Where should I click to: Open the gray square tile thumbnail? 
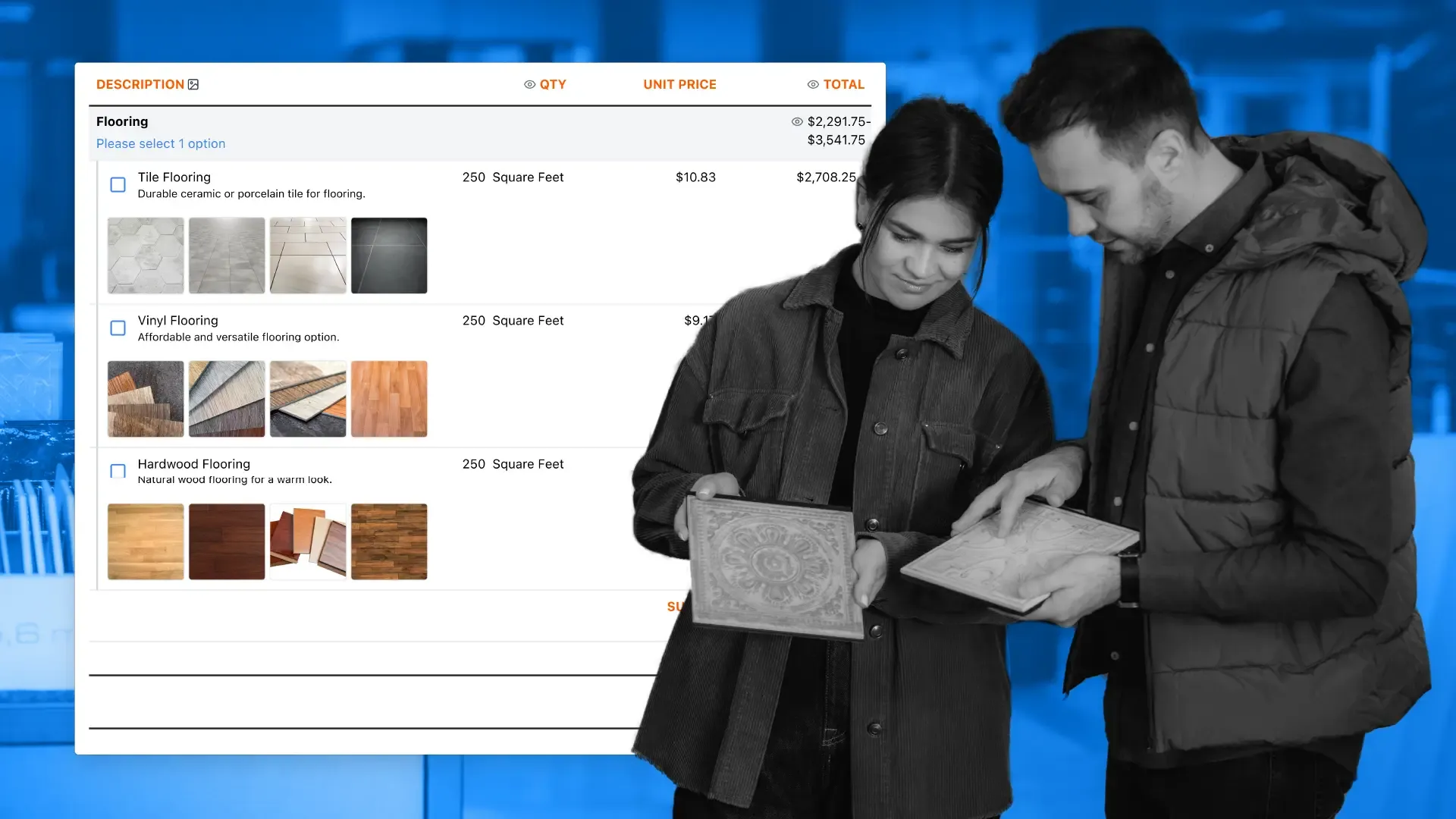(x=227, y=256)
